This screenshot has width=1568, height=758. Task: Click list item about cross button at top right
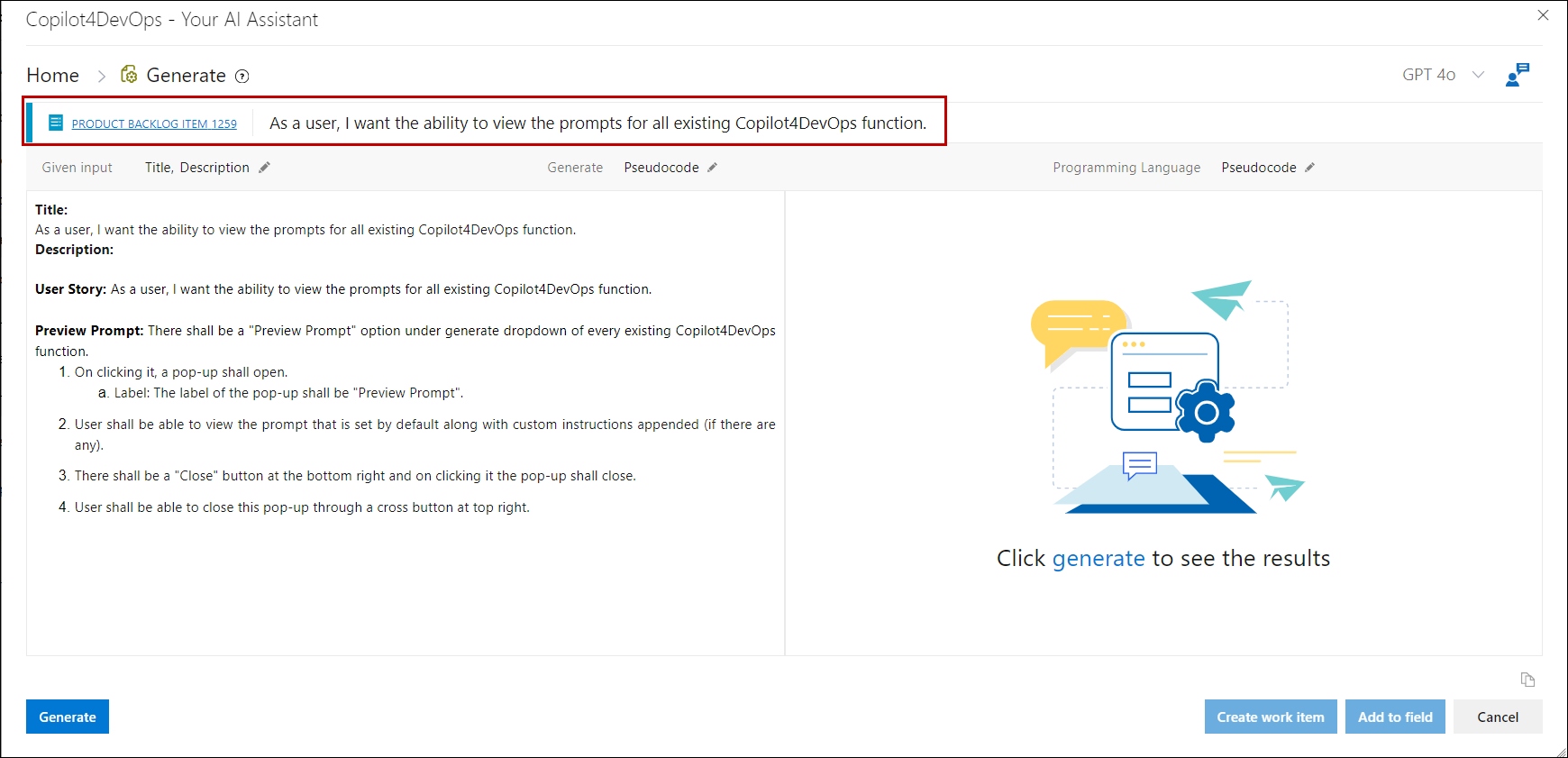pos(302,507)
